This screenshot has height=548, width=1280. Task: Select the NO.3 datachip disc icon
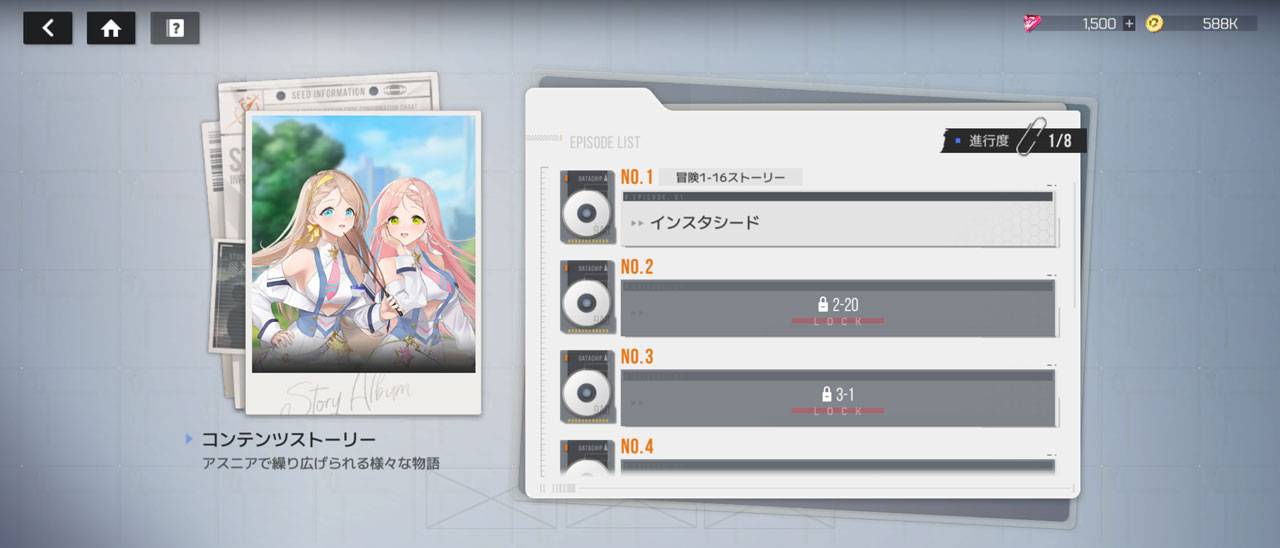tap(587, 388)
